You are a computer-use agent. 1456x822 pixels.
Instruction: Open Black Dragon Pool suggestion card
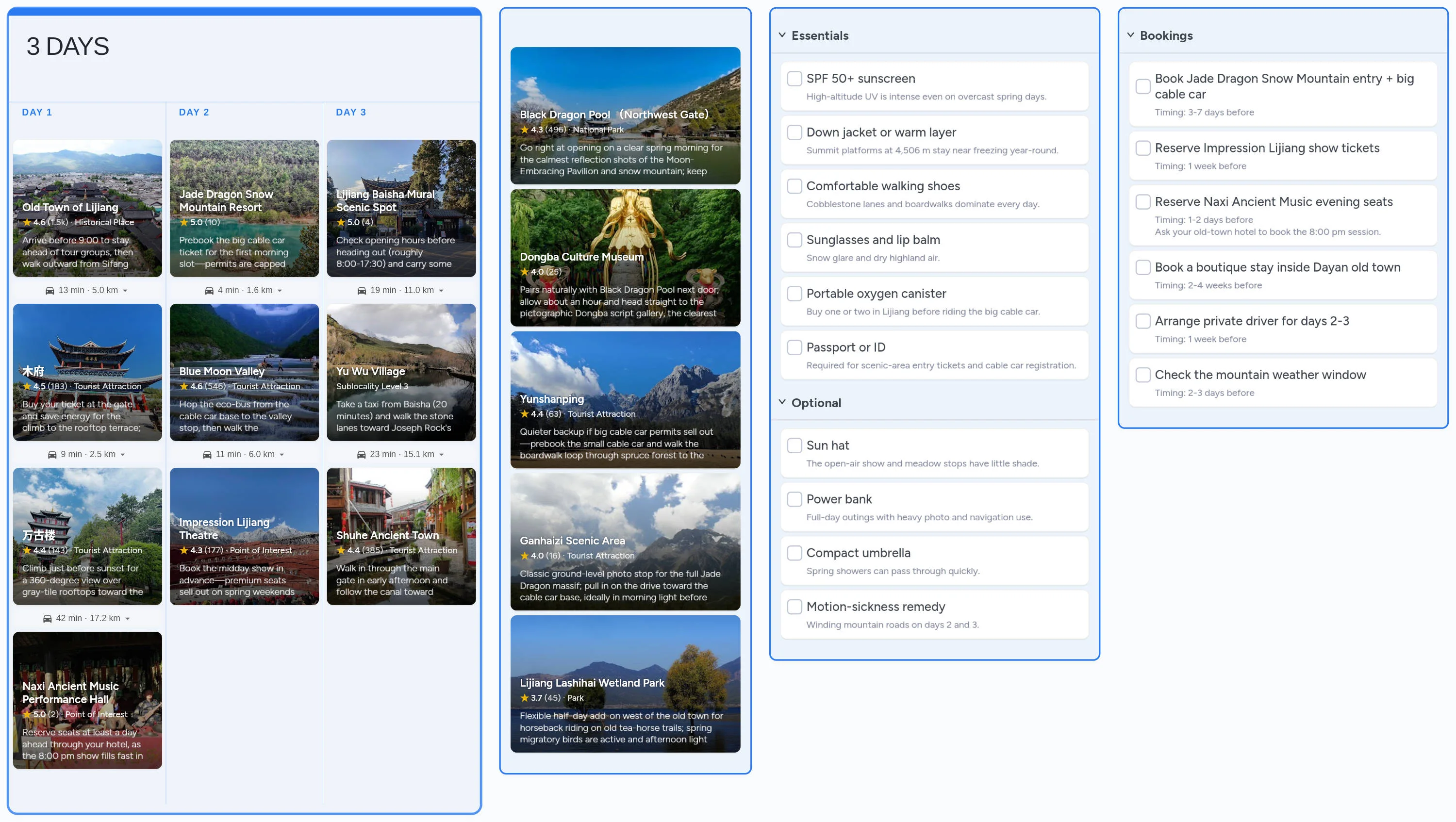tap(625, 116)
